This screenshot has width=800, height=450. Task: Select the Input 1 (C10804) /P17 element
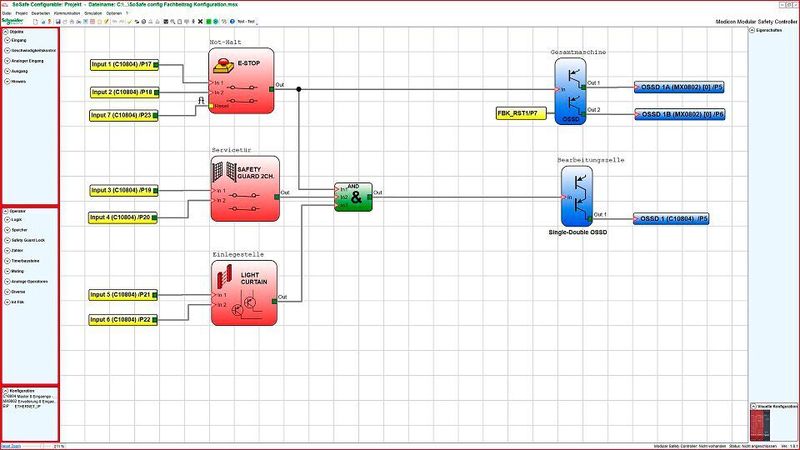point(124,65)
